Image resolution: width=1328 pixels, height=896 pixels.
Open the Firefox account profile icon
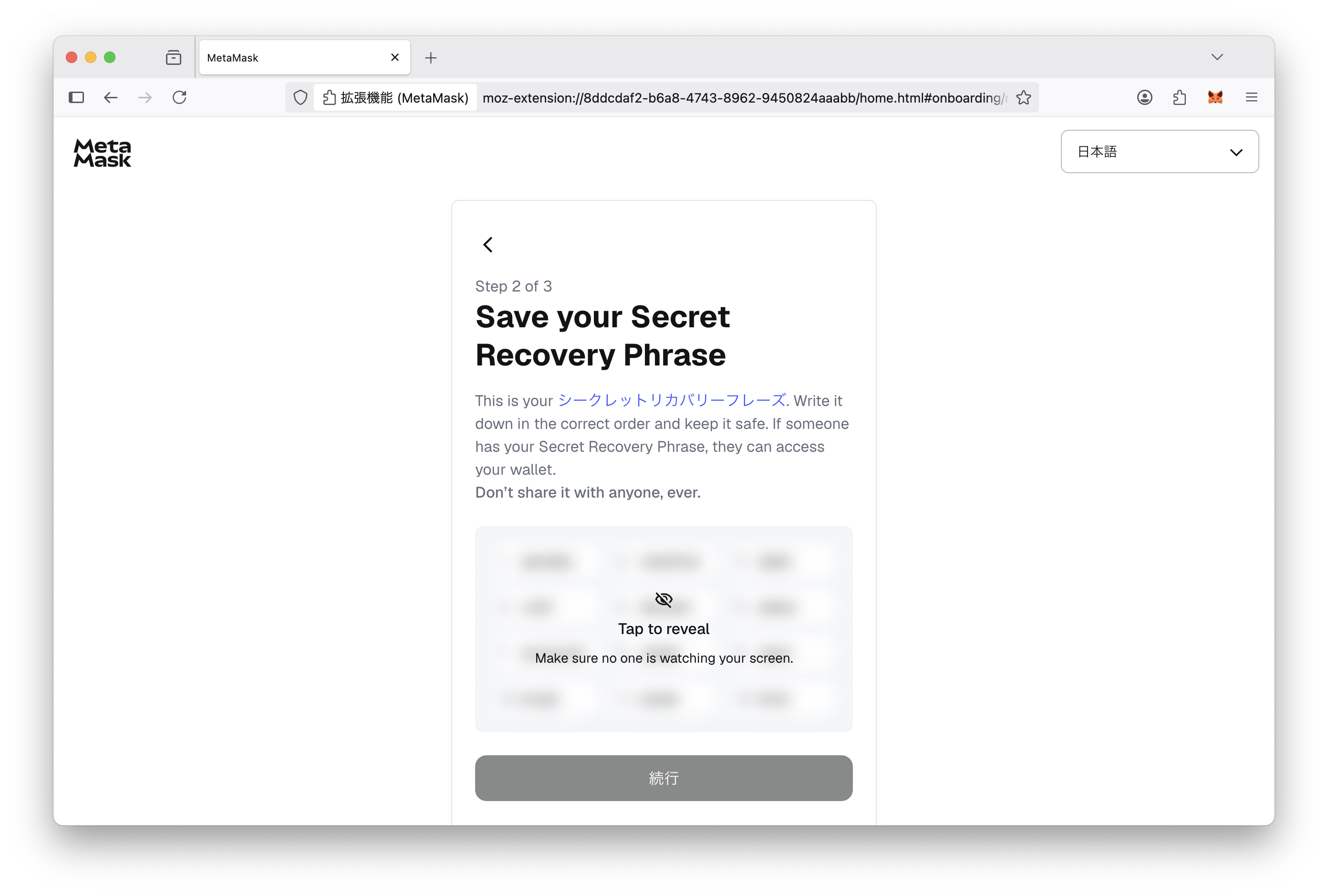tap(1144, 98)
